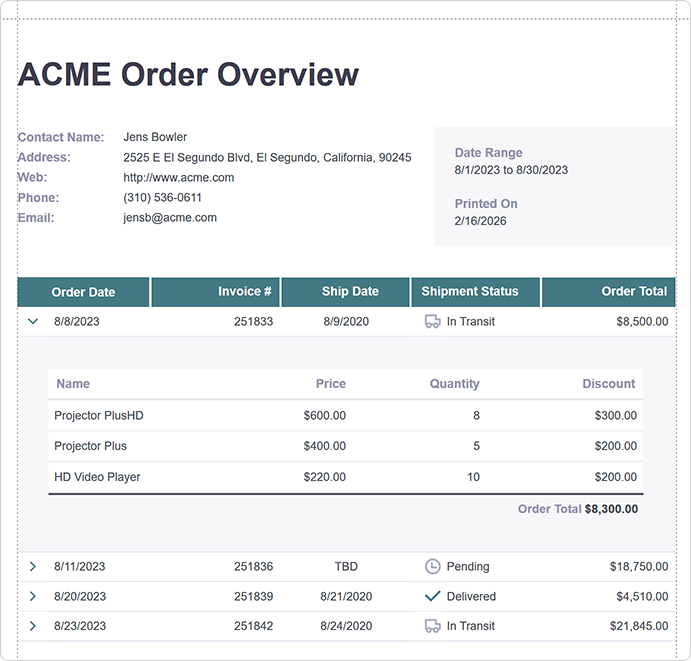Click the Order Date column header

point(84,292)
